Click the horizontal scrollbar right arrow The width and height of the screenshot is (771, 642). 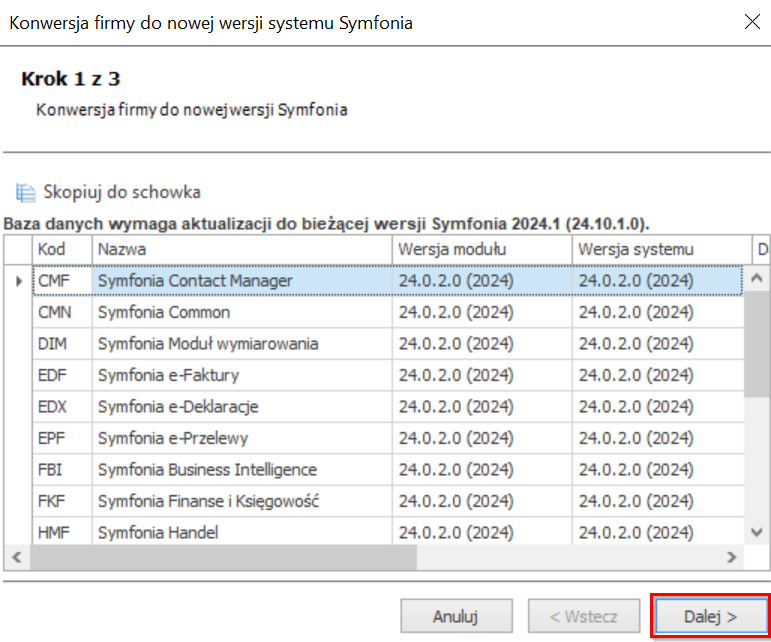(732, 557)
